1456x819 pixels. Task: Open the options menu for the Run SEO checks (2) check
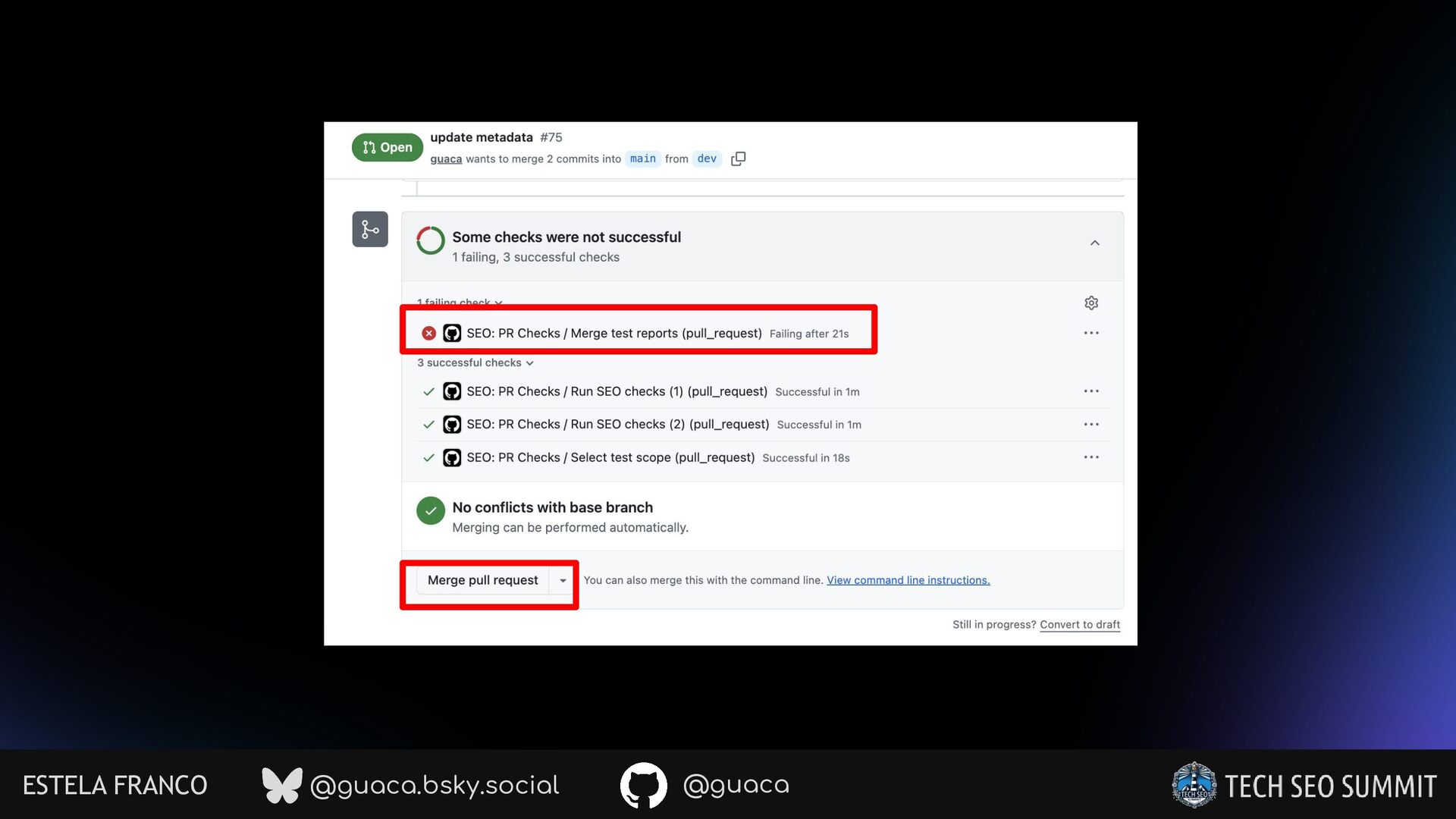tap(1090, 424)
